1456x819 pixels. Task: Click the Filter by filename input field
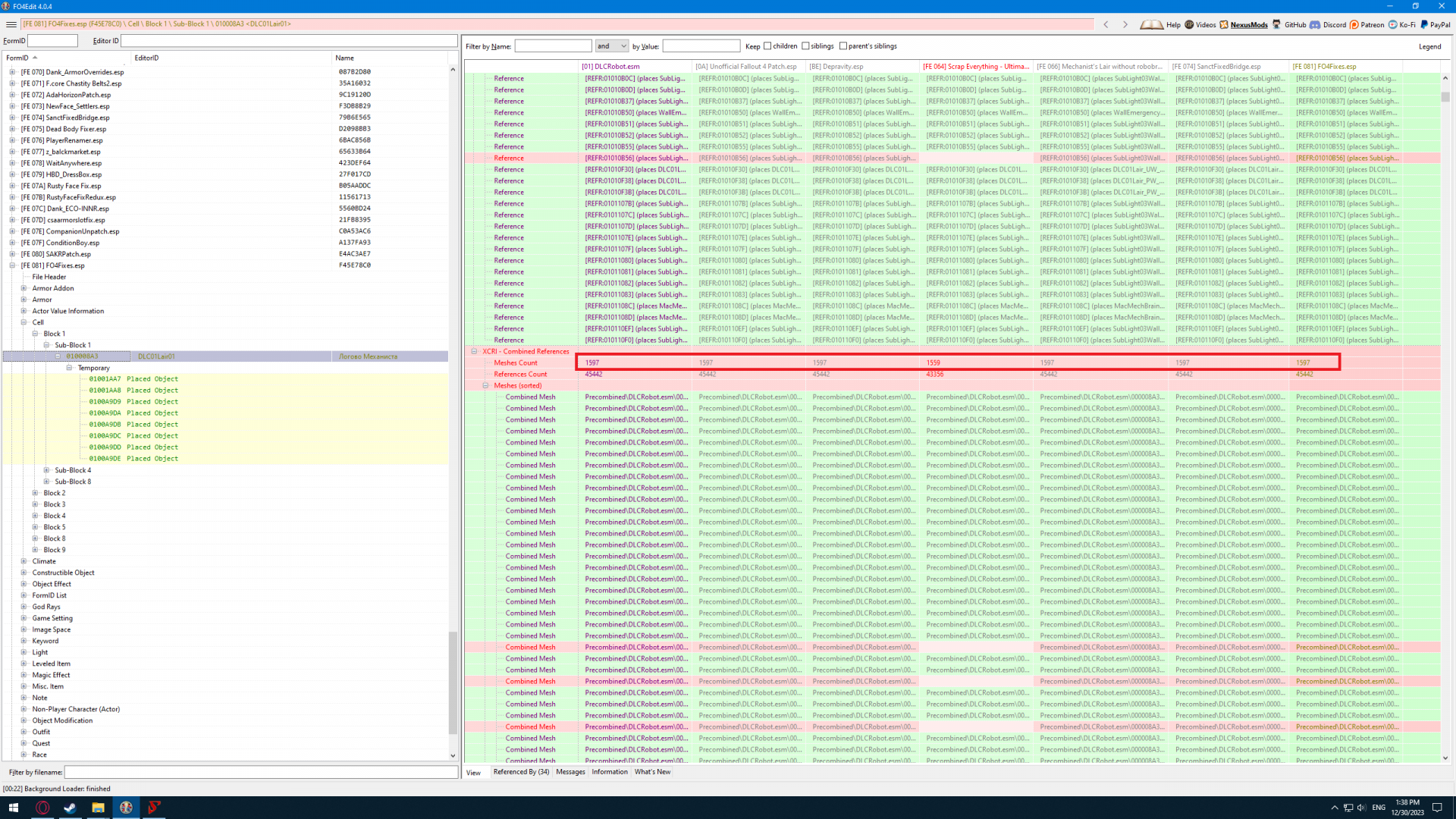tap(261, 772)
